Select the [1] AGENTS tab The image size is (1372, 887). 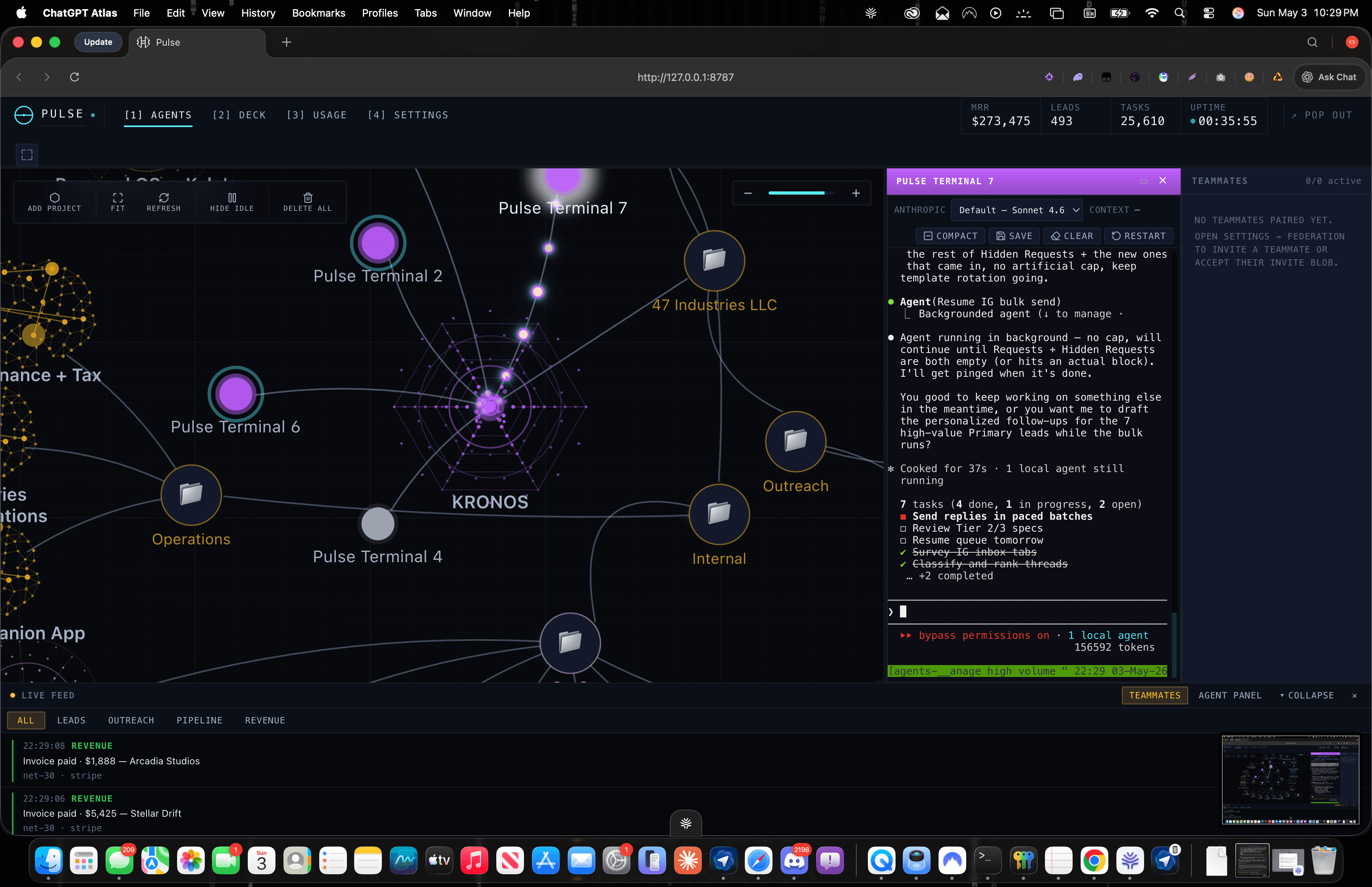click(158, 115)
